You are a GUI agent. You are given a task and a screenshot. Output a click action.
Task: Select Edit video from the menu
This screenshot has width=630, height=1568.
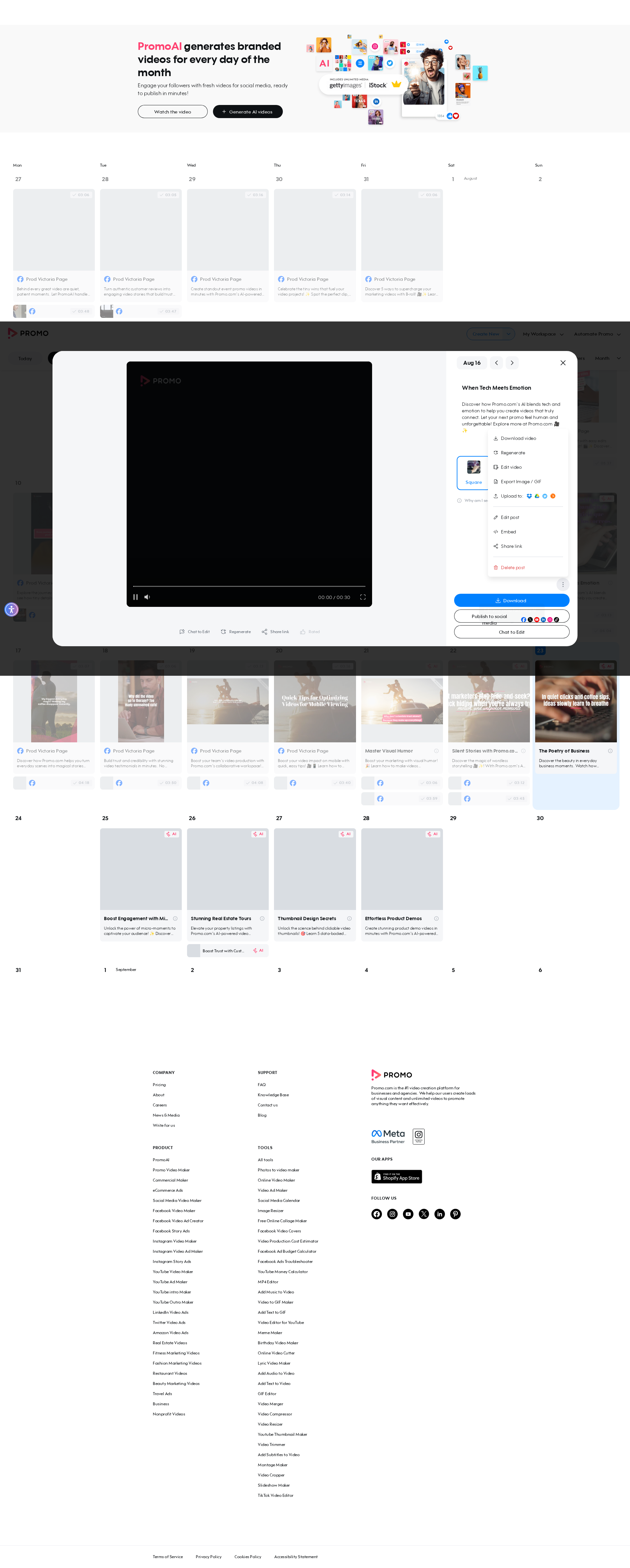528,467
